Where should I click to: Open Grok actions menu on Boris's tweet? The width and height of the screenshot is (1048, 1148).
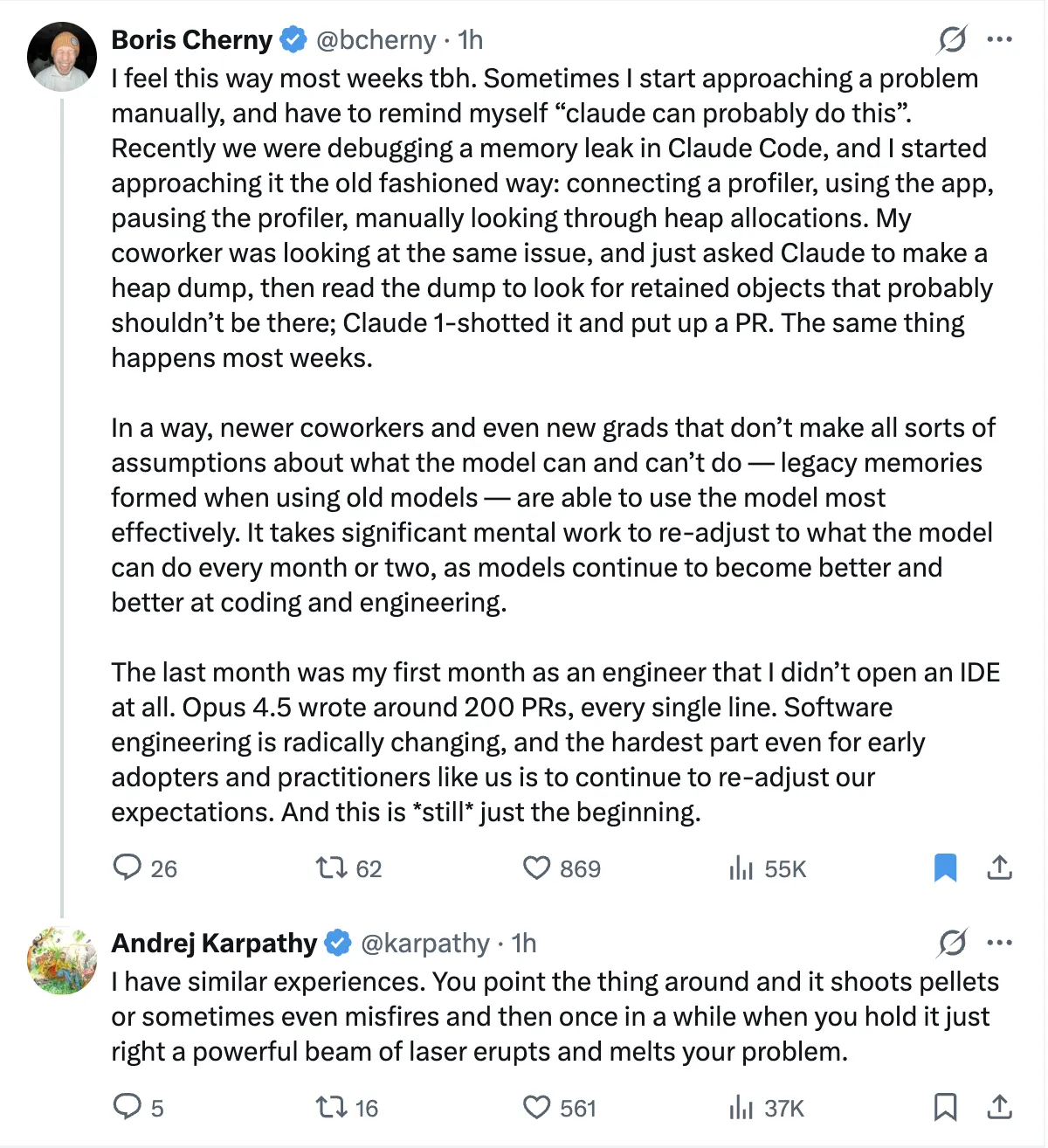pos(952,40)
